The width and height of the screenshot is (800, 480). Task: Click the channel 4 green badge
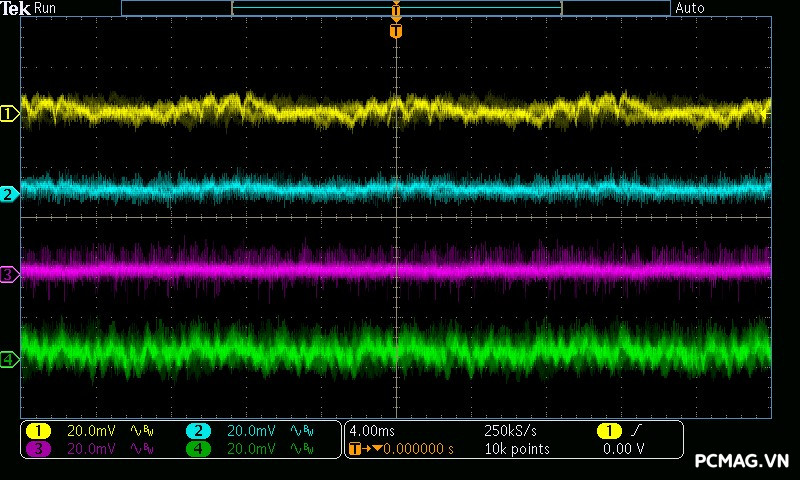point(198,449)
